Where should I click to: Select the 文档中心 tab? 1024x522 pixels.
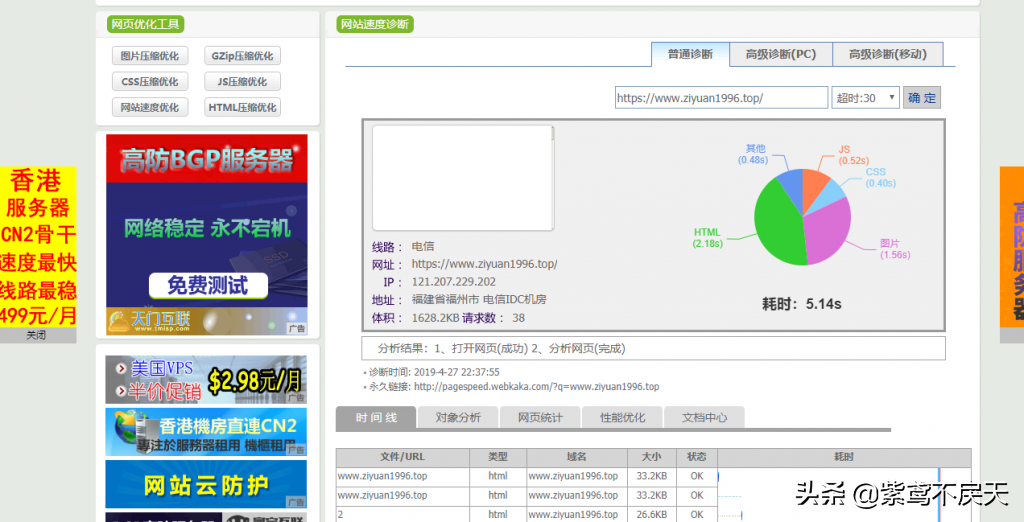point(704,417)
